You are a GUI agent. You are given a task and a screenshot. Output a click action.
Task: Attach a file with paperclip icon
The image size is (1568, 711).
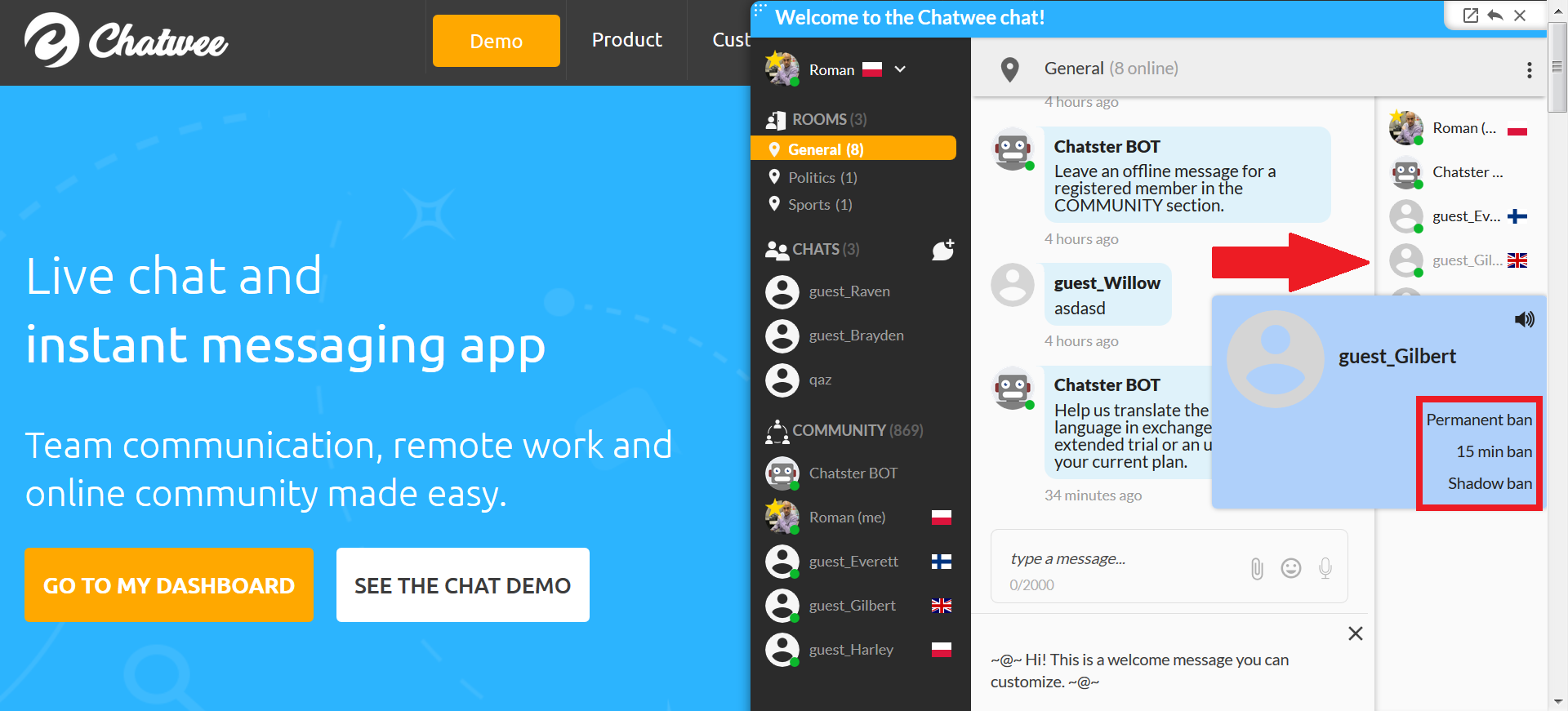click(x=1257, y=568)
